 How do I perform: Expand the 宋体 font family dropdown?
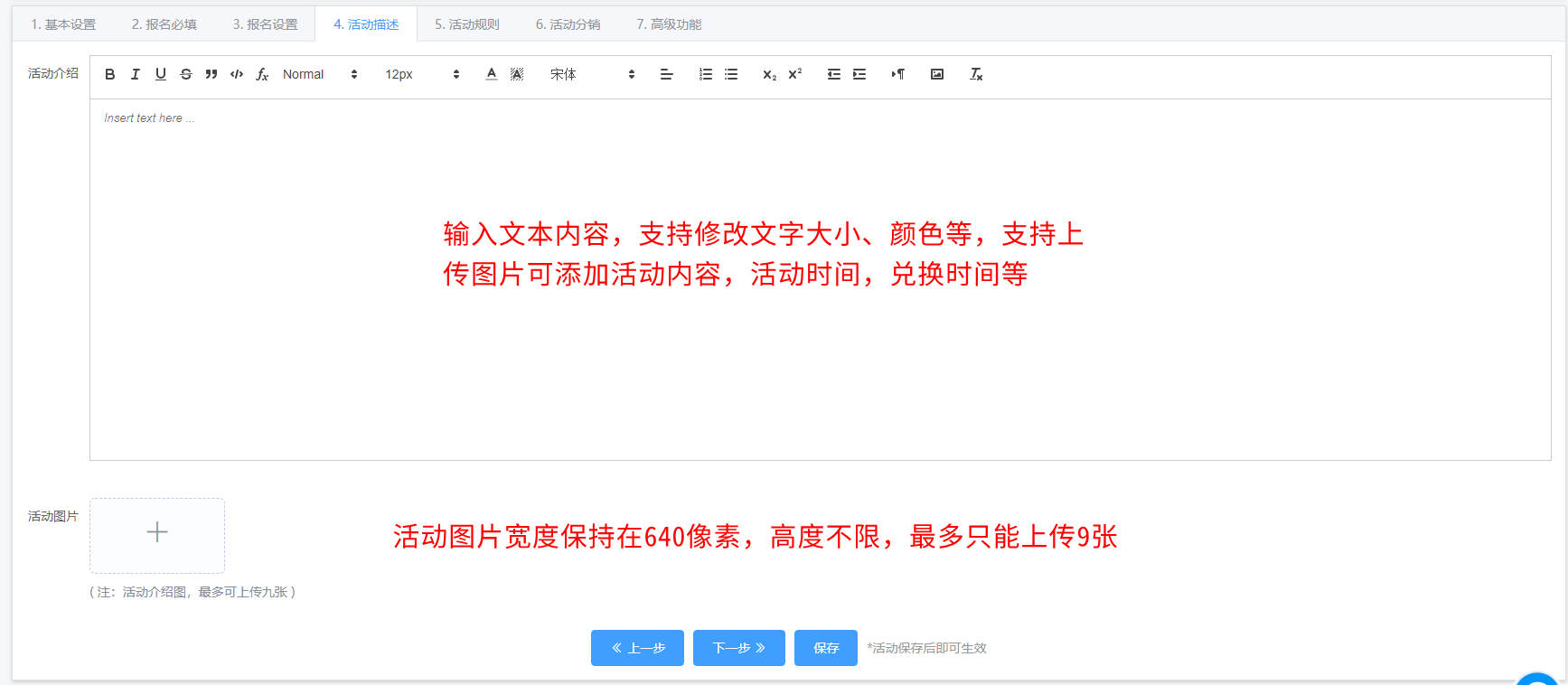592,74
